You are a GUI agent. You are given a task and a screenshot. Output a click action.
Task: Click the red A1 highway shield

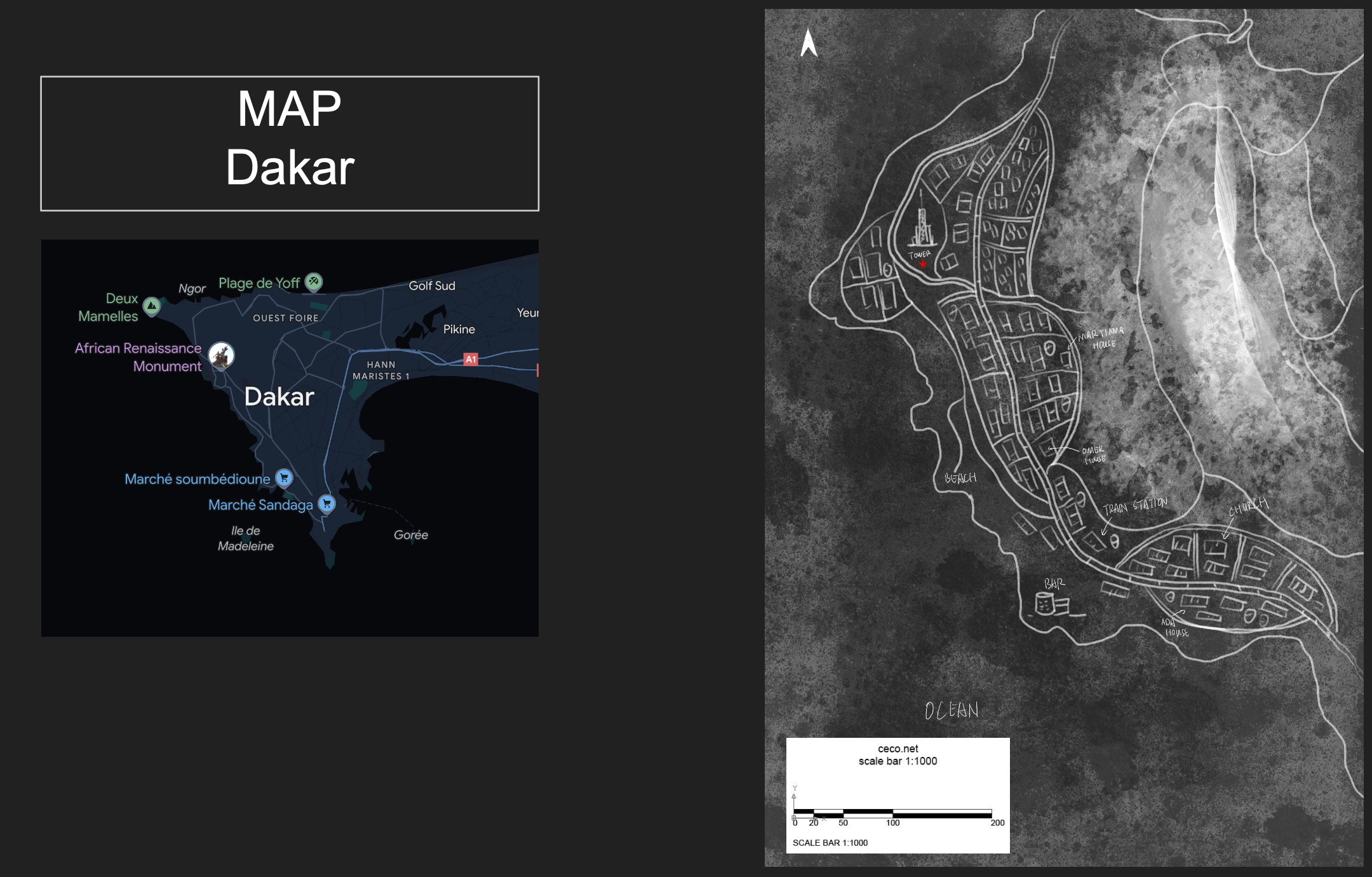(x=471, y=359)
